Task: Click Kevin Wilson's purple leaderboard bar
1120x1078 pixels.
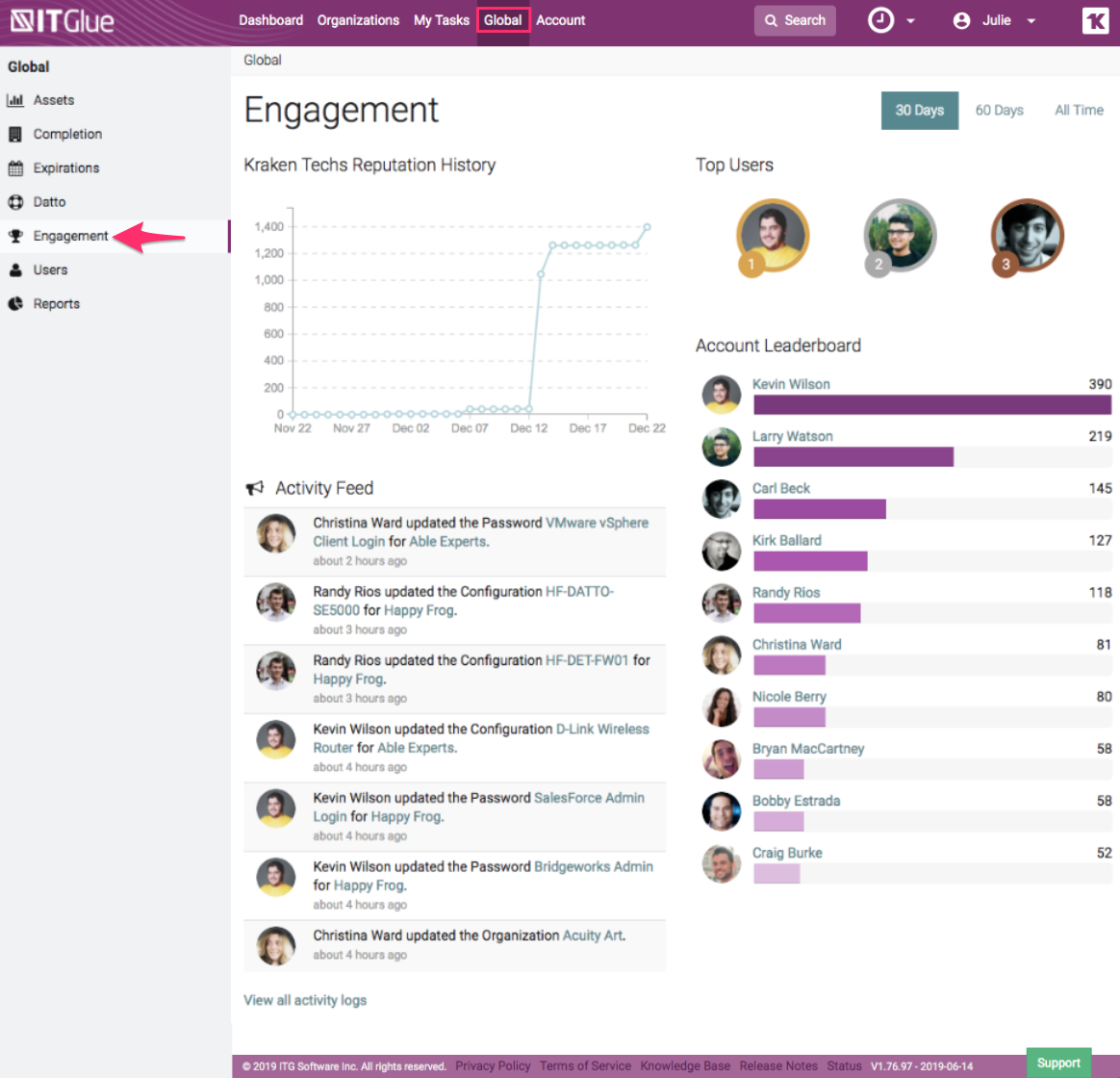Action: click(931, 405)
